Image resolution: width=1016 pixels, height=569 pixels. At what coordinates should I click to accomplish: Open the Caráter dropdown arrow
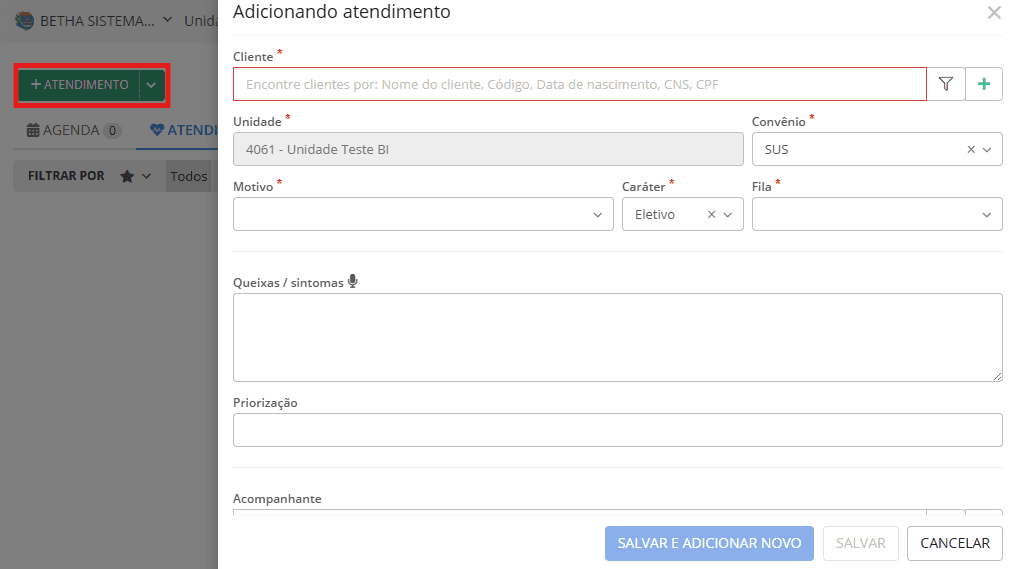click(x=728, y=214)
